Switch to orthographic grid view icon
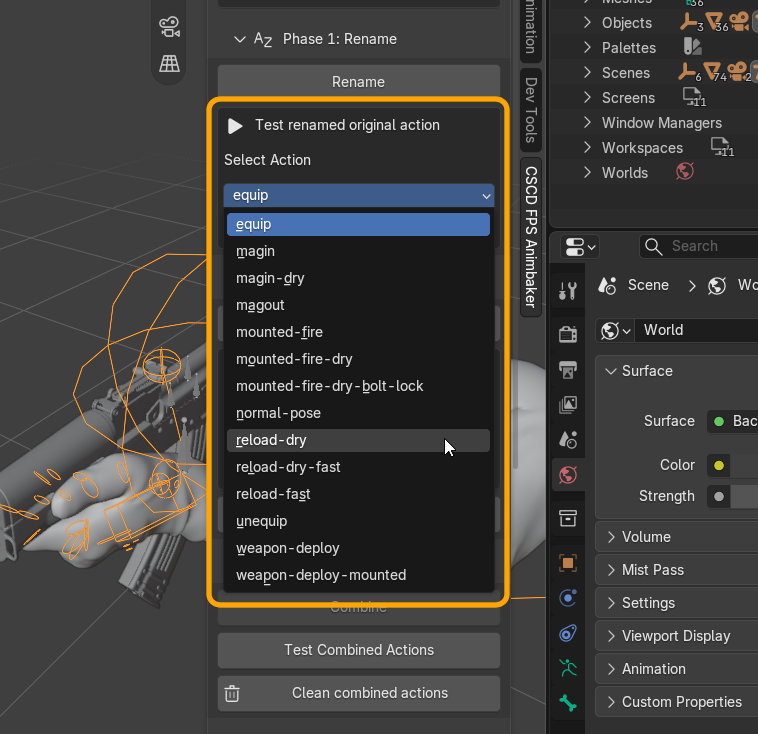 169,63
